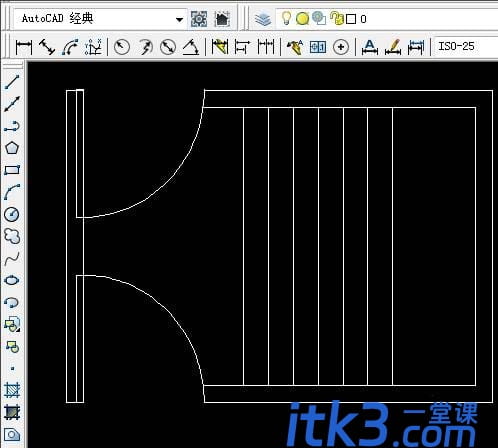Select the Circle tool
This screenshot has height=448, width=498.
(12, 214)
